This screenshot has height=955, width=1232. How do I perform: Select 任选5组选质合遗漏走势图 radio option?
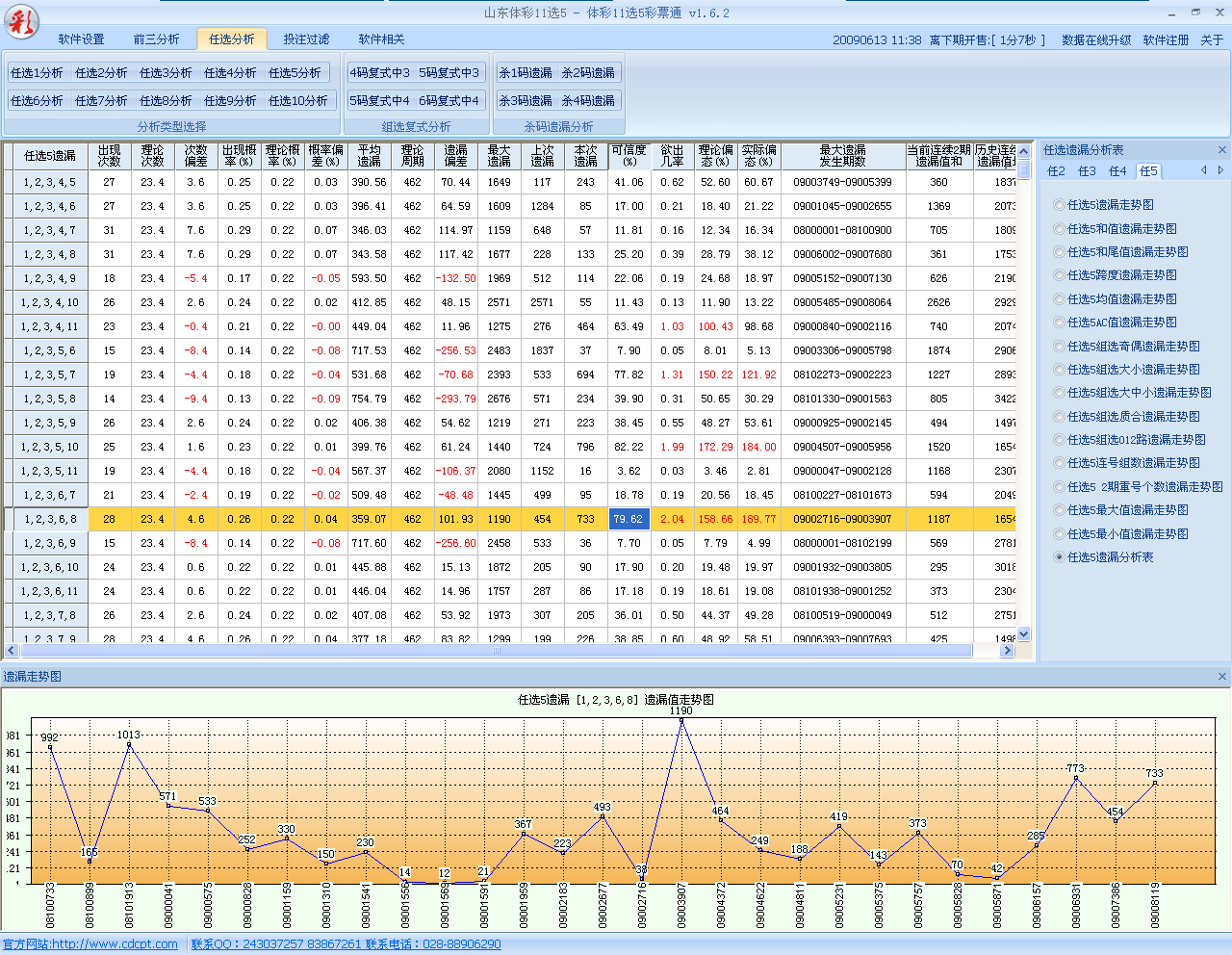coord(1126,417)
